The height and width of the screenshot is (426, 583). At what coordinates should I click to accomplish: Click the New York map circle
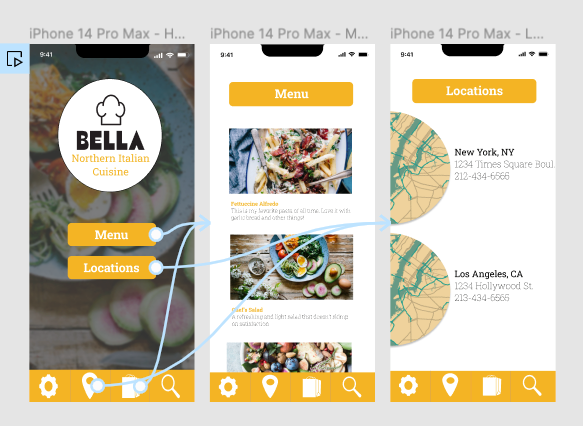point(420,168)
